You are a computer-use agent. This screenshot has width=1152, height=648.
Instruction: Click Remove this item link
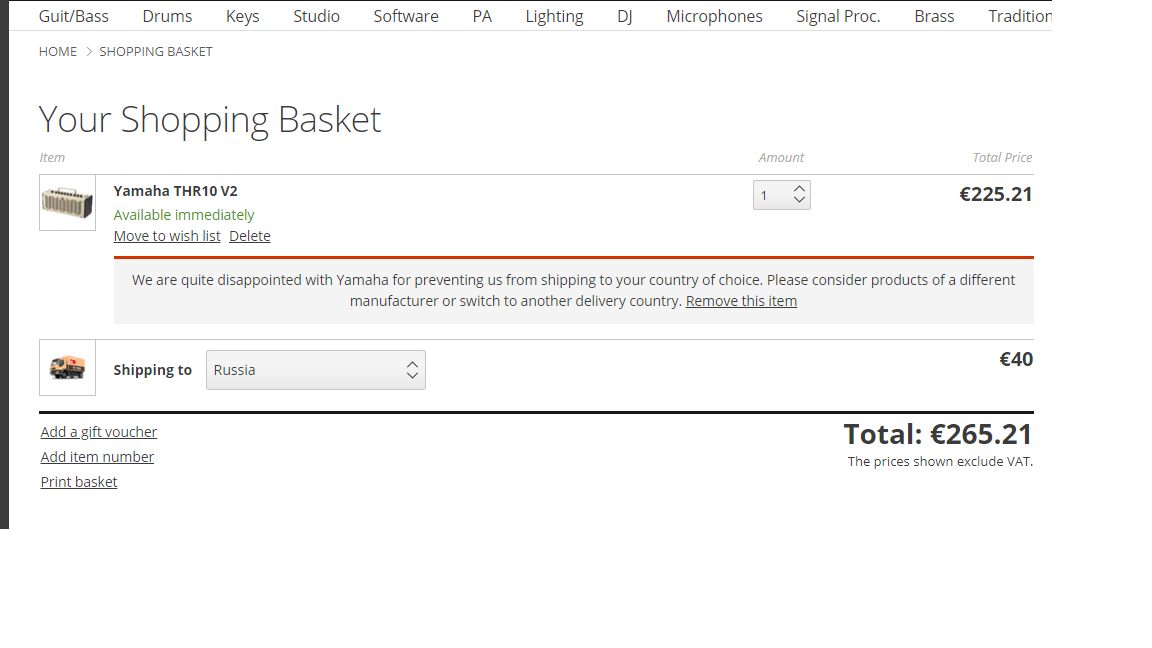point(741,301)
